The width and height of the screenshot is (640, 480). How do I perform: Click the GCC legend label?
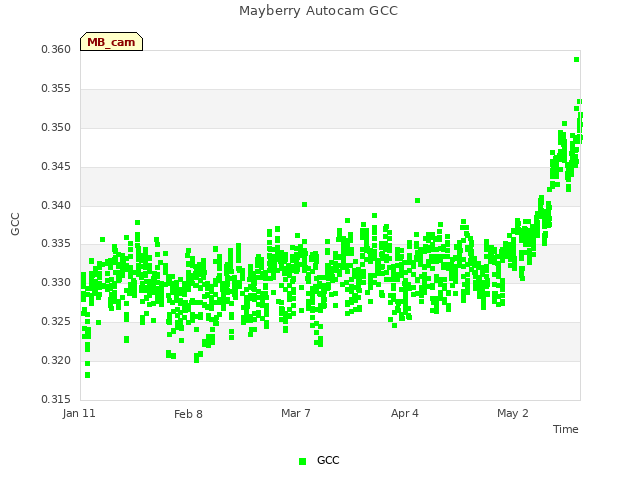click(328, 460)
